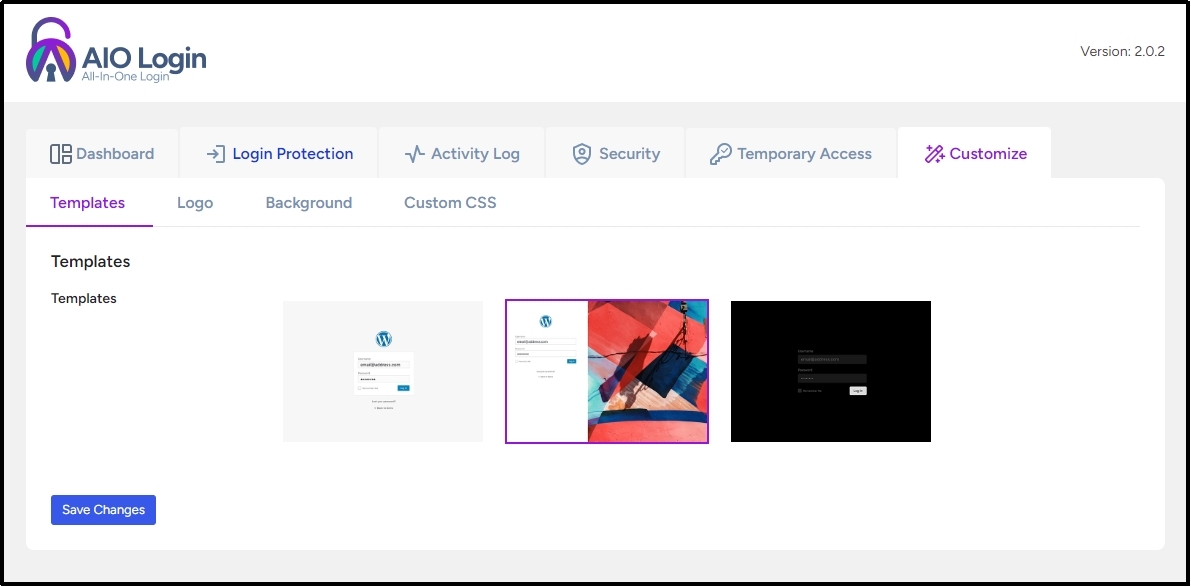Open the Temporary Access tab
The width and height of the screenshot is (1191, 587).
(x=791, y=153)
